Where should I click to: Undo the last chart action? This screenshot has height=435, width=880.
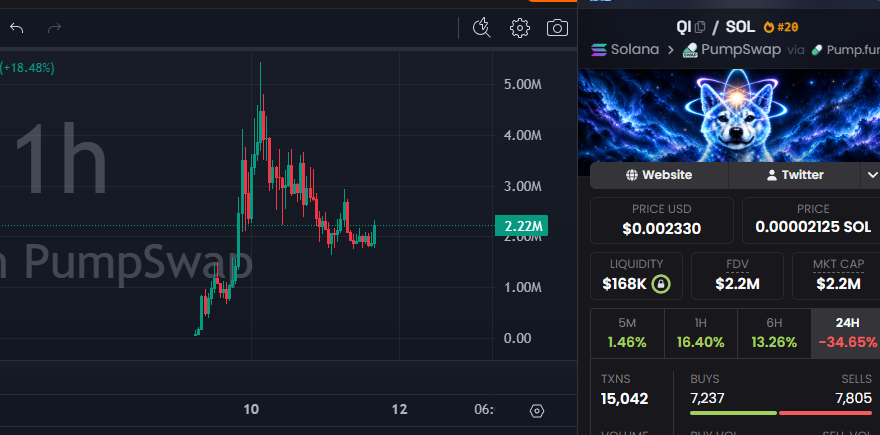17,28
